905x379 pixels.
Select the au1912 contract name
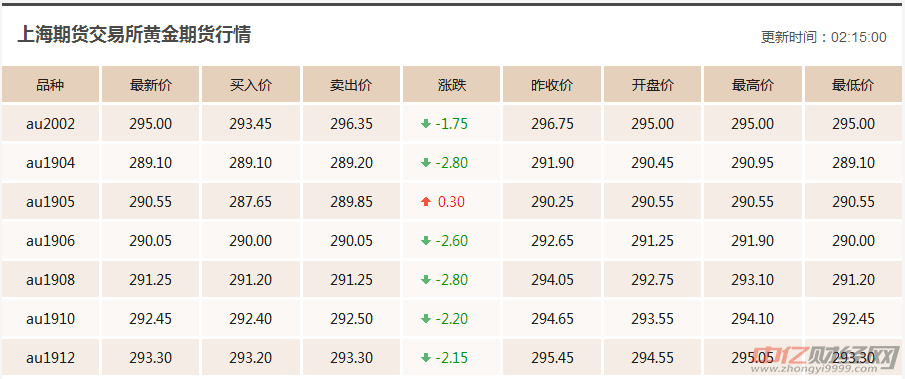(x=50, y=358)
